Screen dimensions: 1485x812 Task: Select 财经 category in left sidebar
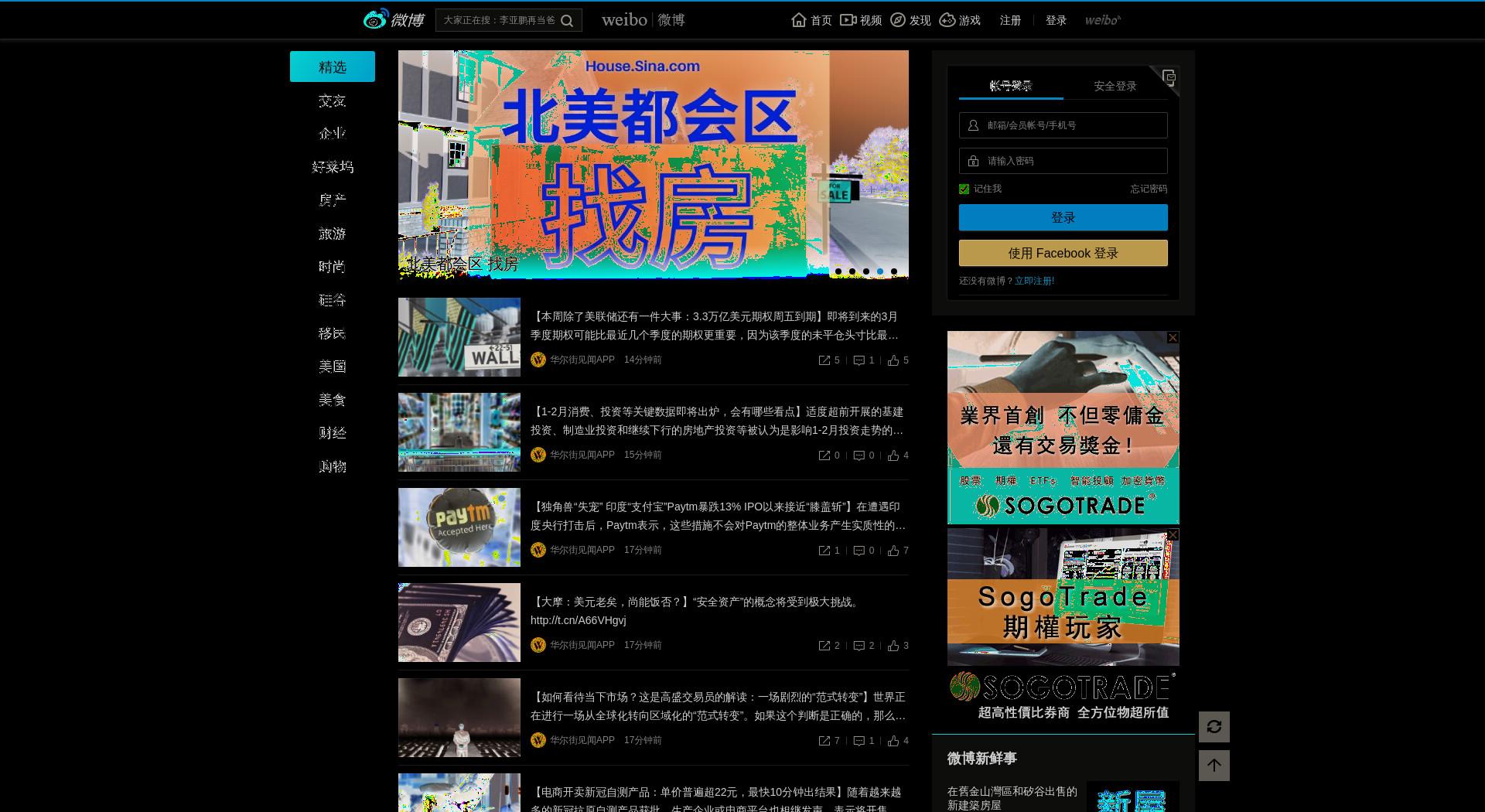click(x=333, y=433)
